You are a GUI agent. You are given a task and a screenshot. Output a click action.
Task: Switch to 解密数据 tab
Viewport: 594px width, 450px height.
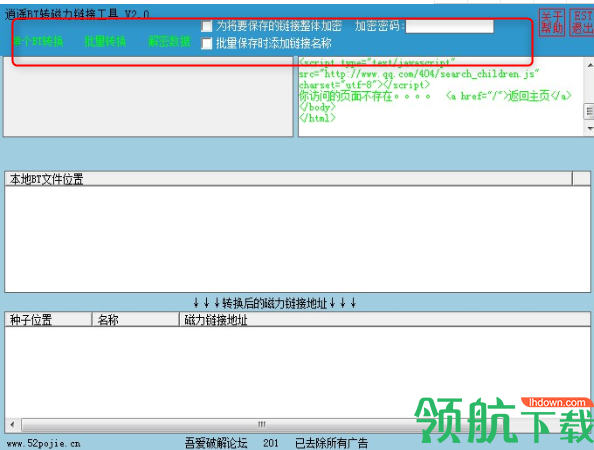pyautogui.click(x=169, y=41)
